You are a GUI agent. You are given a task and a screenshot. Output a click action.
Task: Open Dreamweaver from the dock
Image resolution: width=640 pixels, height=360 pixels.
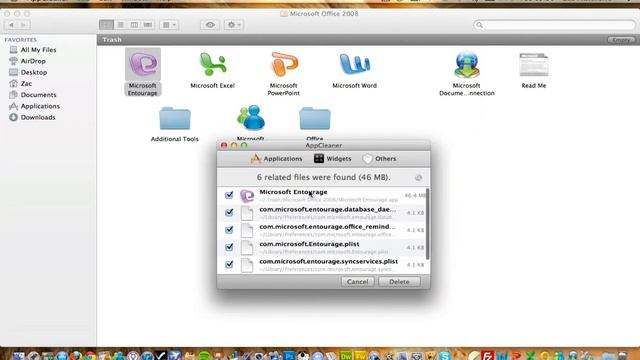pyautogui.click(x=346, y=356)
